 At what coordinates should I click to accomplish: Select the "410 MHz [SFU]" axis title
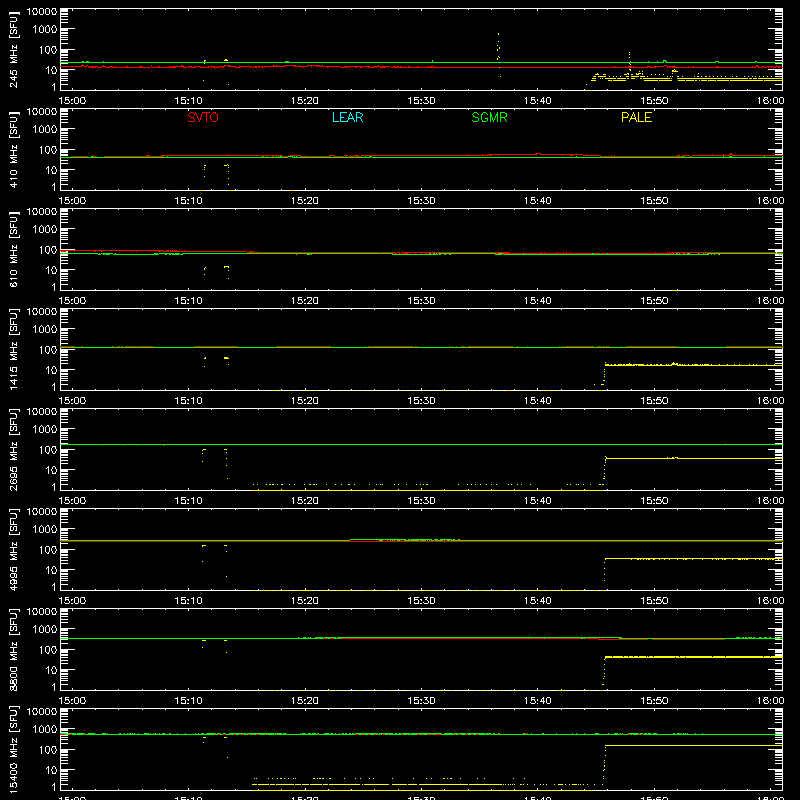pos(14,150)
